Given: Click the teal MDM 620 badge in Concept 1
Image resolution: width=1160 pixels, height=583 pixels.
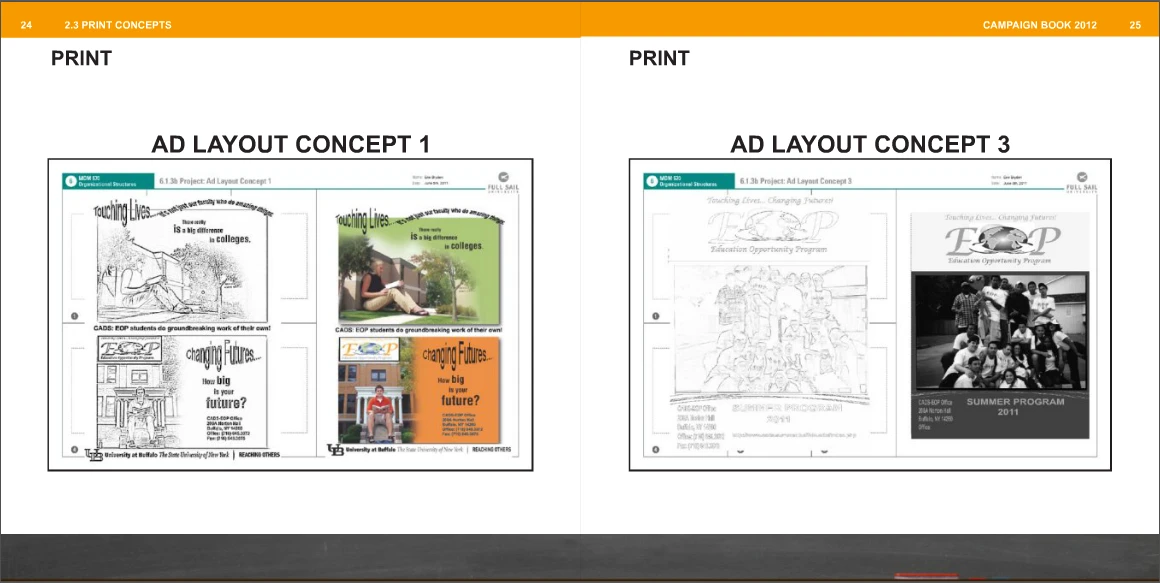Looking at the screenshot, I should point(109,181).
